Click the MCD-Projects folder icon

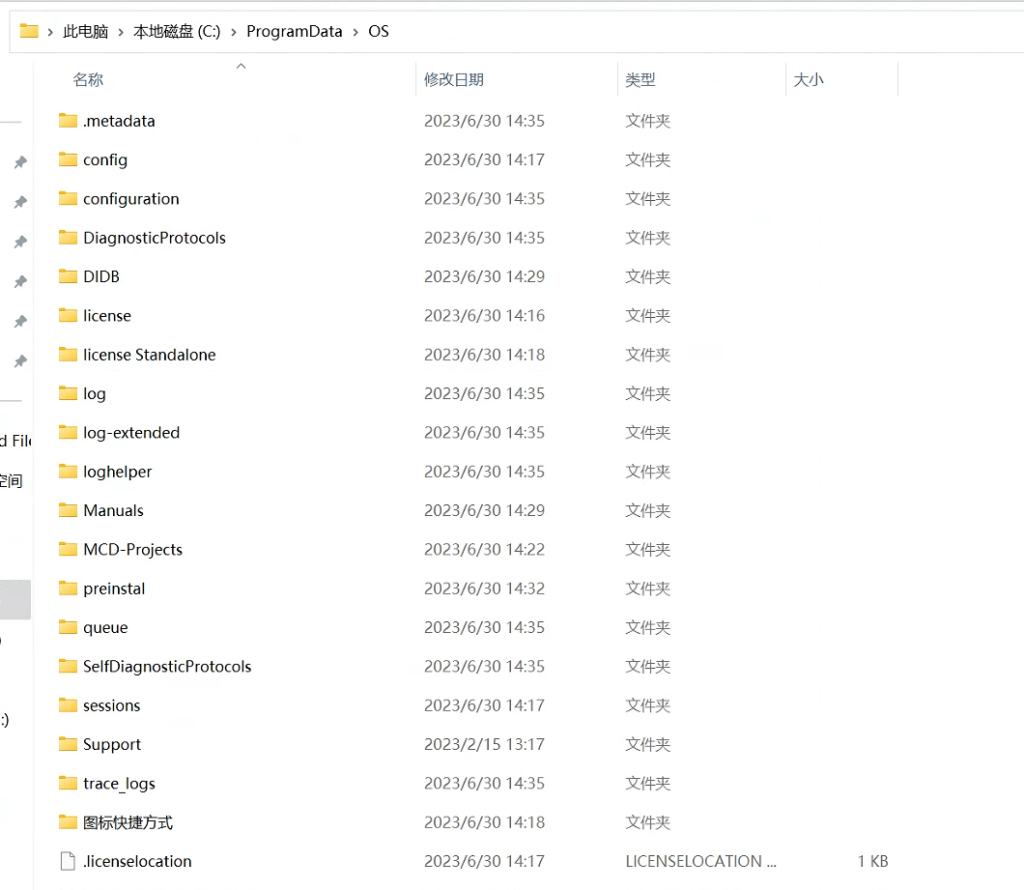[x=68, y=550]
